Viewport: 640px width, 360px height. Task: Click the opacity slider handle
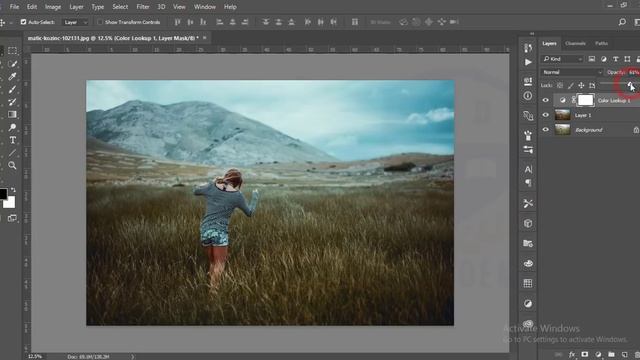click(630, 84)
